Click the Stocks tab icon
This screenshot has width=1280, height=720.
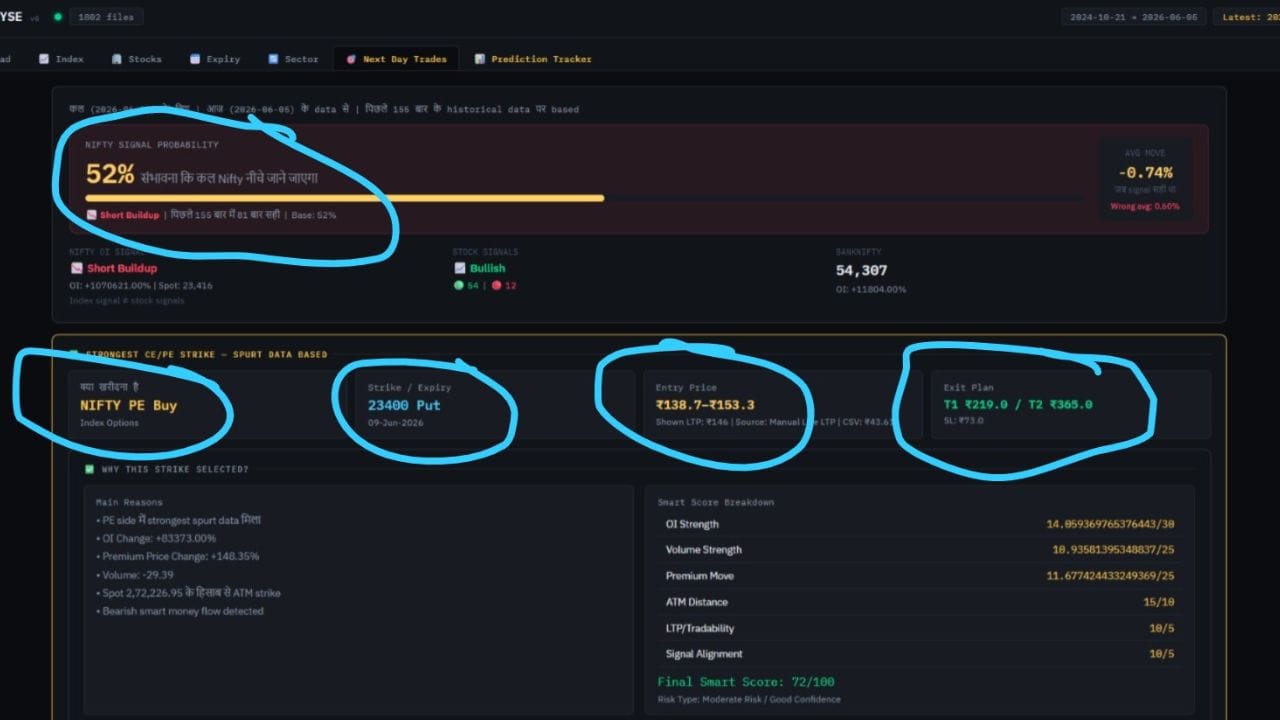117,59
